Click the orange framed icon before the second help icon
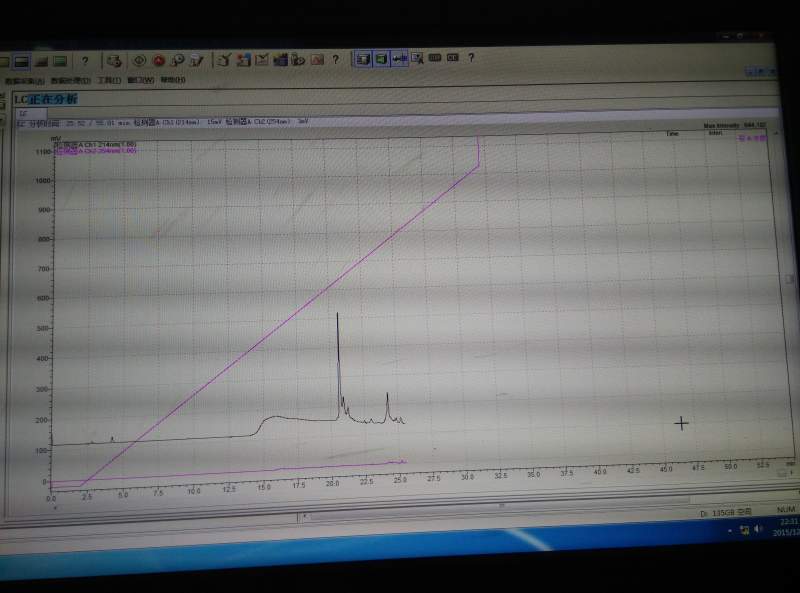Image resolution: width=800 pixels, height=593 pixels. pos(317,60)
